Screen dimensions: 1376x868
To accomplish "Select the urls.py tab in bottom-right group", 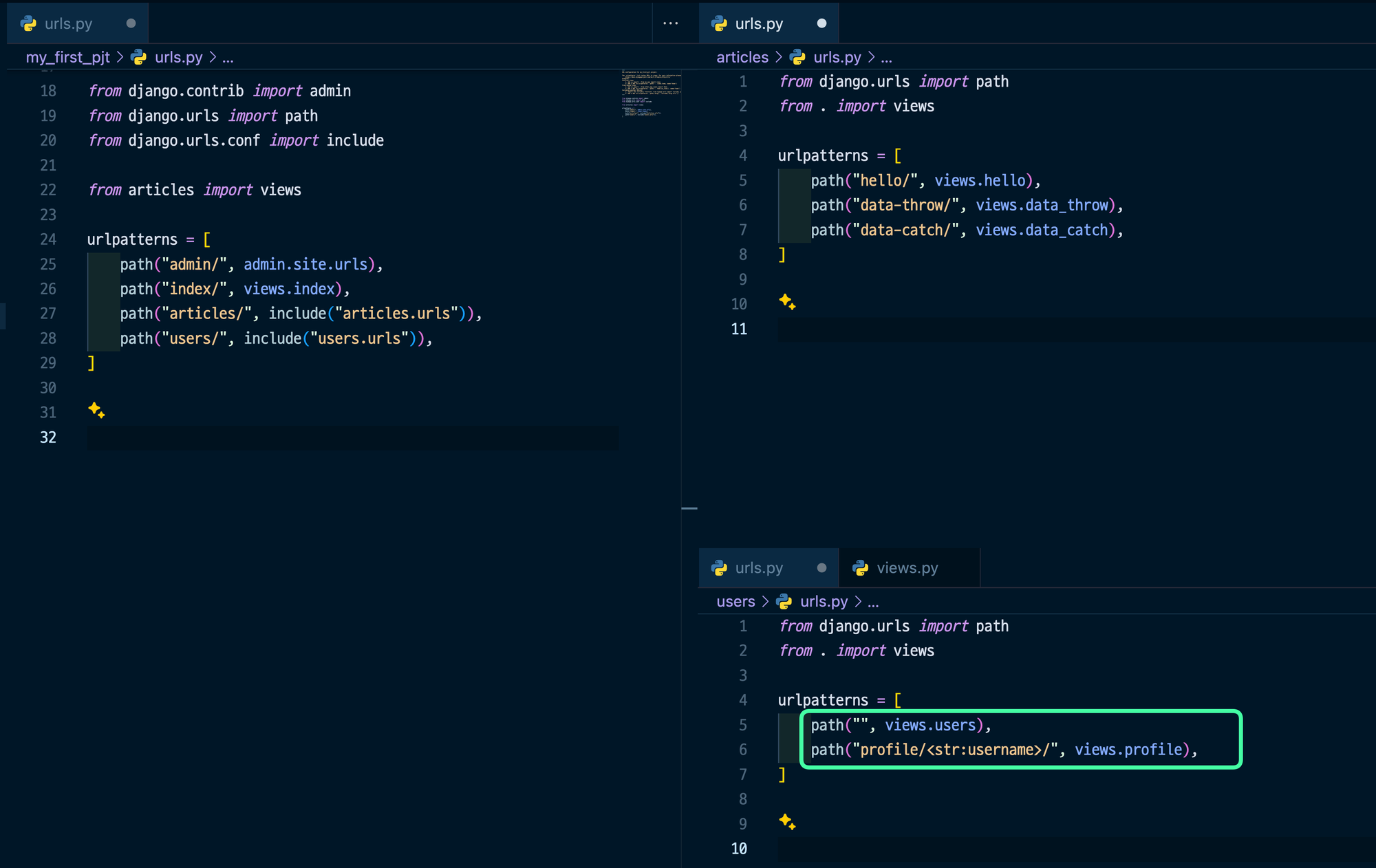I will click(758, 568).
